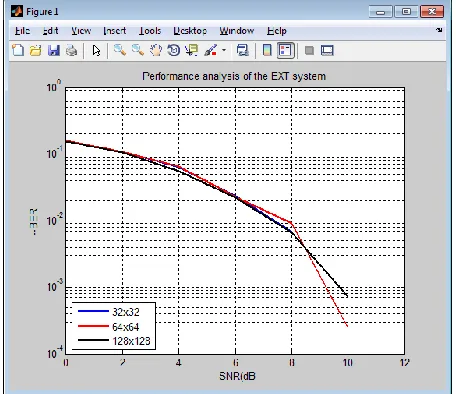
Task: Open the File menu
Action: pyautogui.click(x=22, y=31)
